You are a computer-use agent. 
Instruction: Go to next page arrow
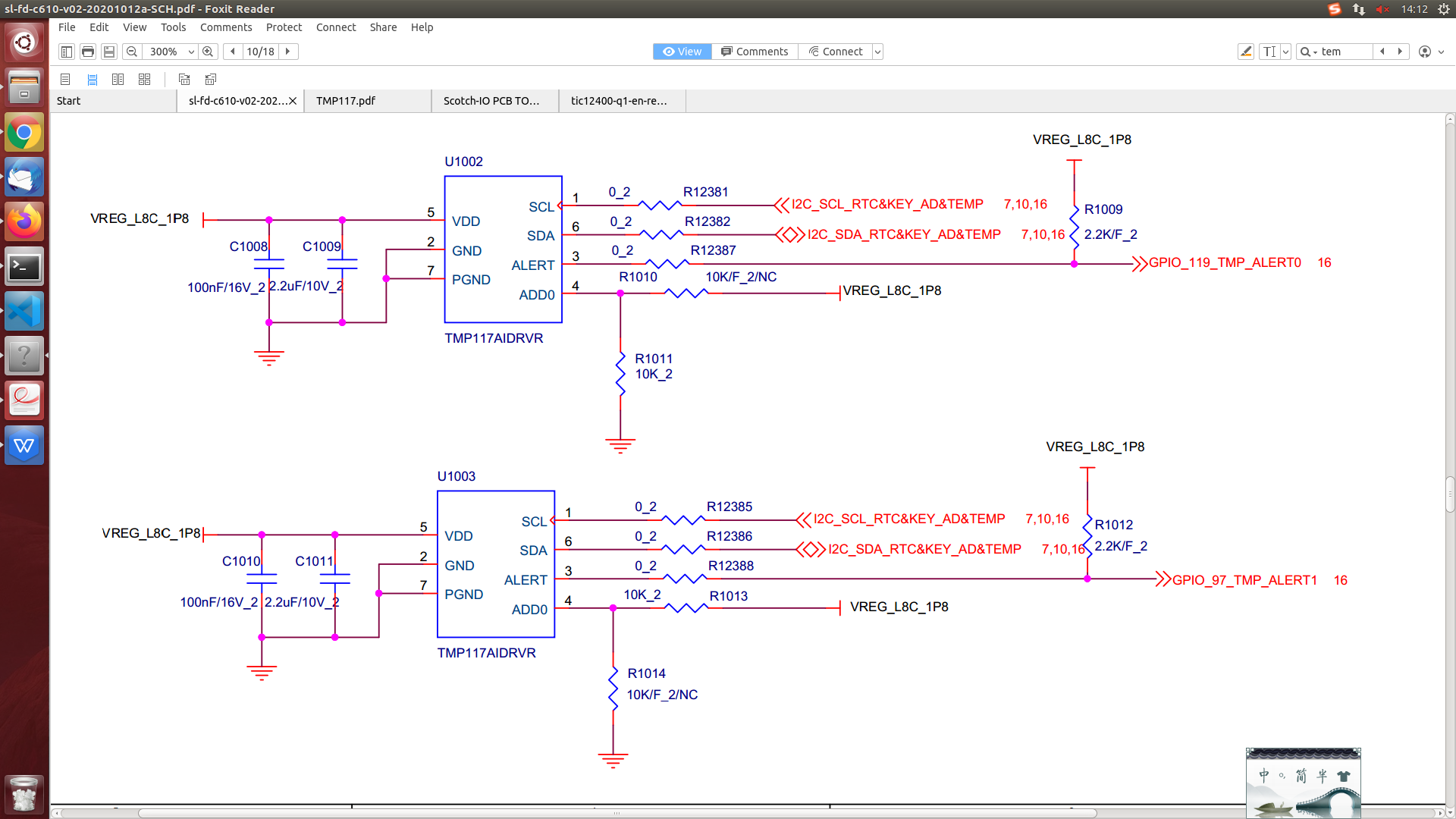[288, 52]
